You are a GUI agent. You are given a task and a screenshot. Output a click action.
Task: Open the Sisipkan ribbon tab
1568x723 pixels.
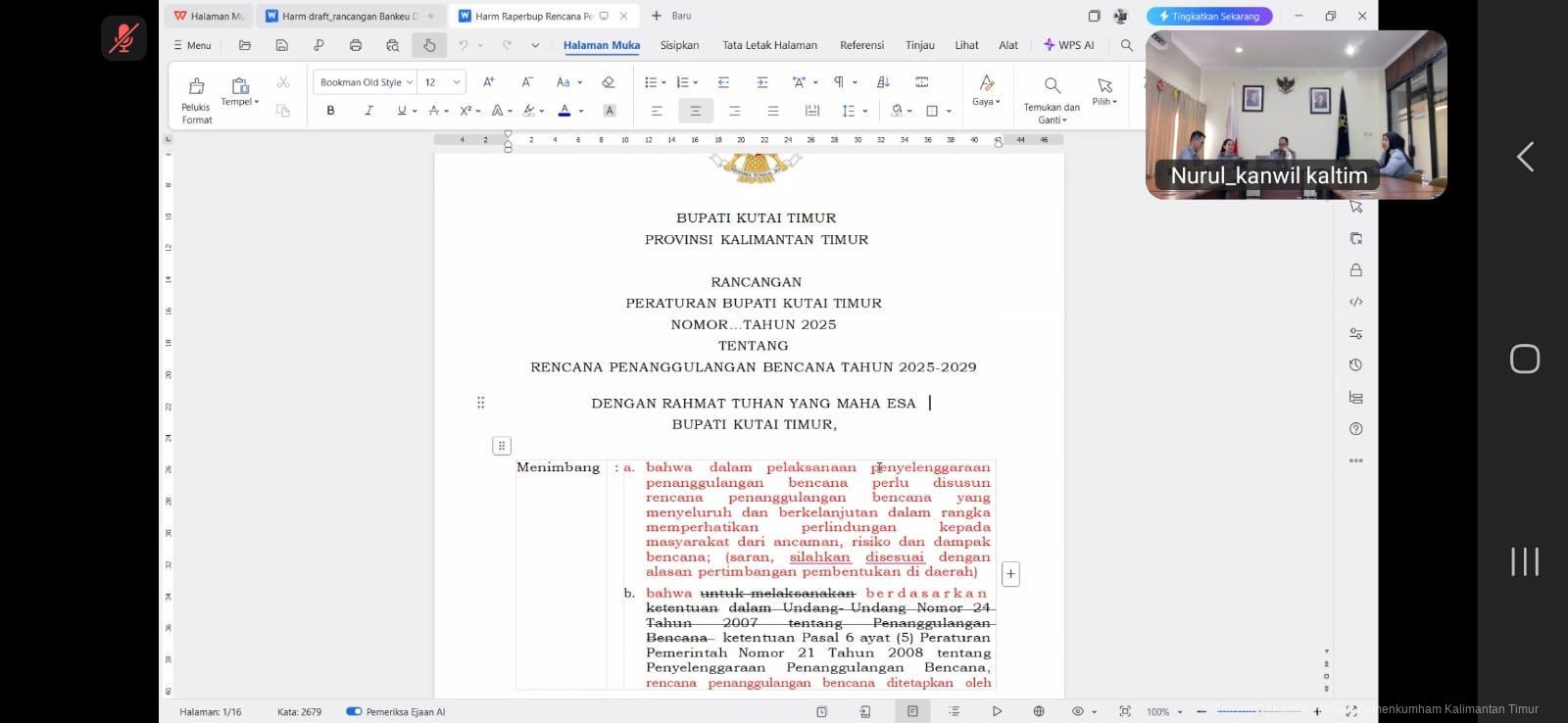click(x=679, y=45)
